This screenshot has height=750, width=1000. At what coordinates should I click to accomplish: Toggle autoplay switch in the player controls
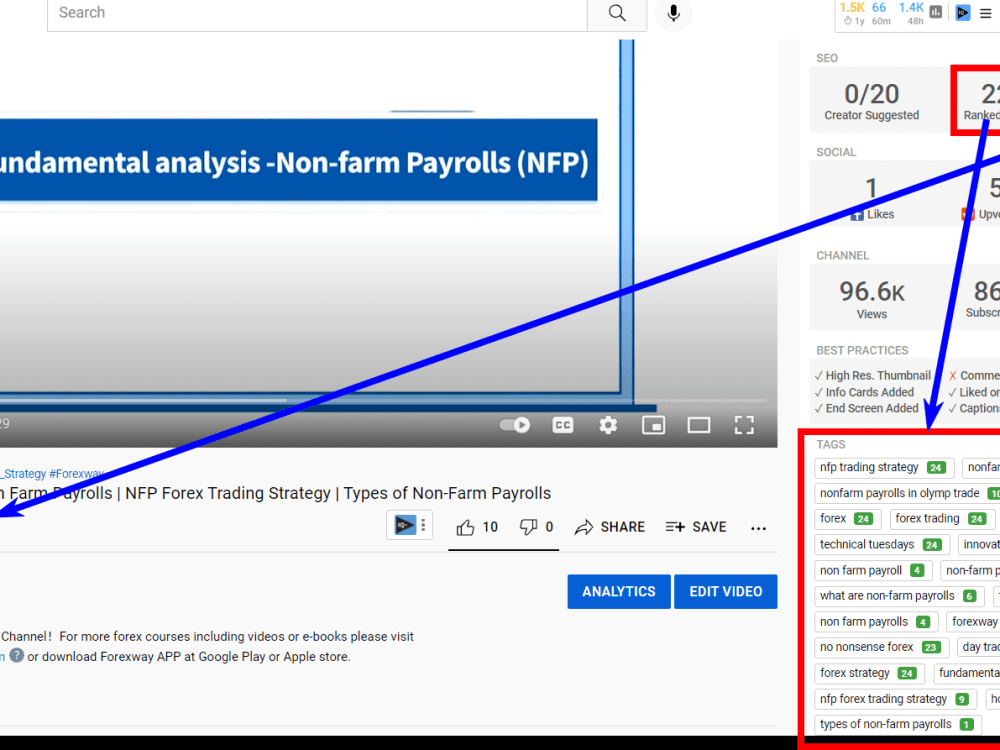click(514, 425)
